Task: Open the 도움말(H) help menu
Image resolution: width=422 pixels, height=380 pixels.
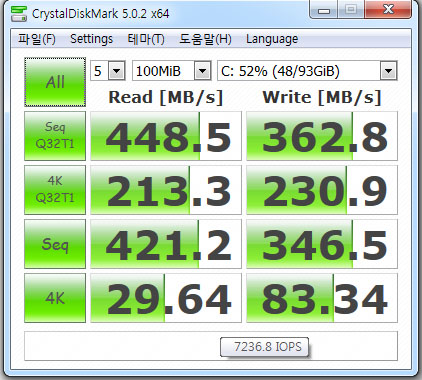Action: pyautogui.click(x=205, y=39)
